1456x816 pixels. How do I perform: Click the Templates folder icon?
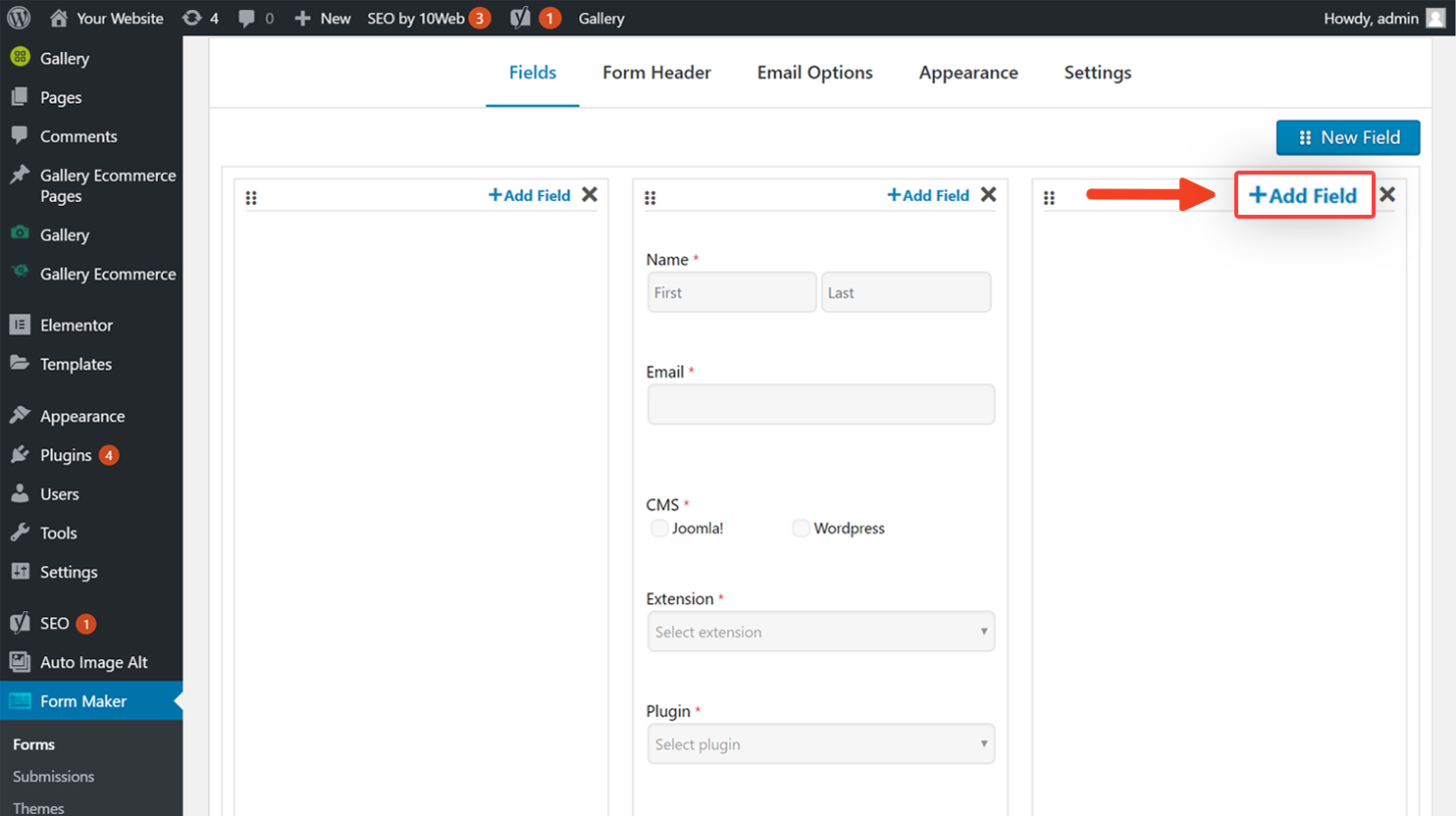[20, 363]
